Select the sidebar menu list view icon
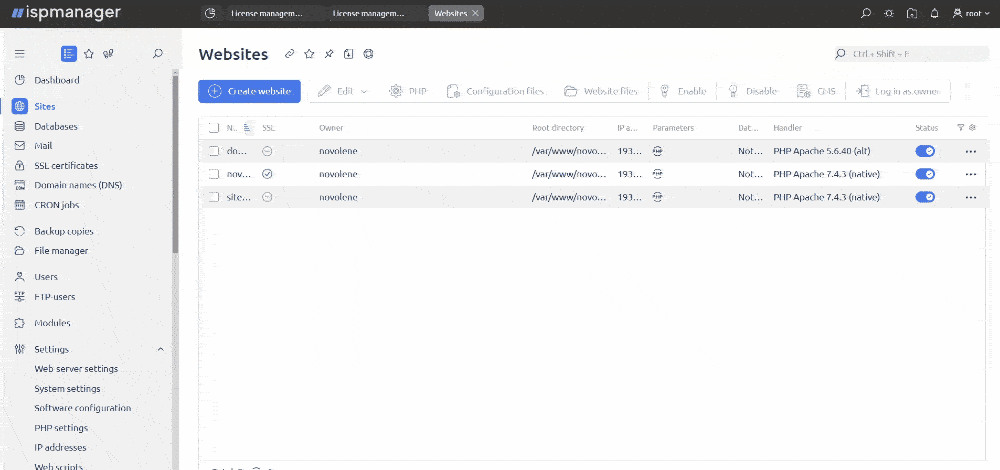1000x470 pixels. tap(69, 54)
